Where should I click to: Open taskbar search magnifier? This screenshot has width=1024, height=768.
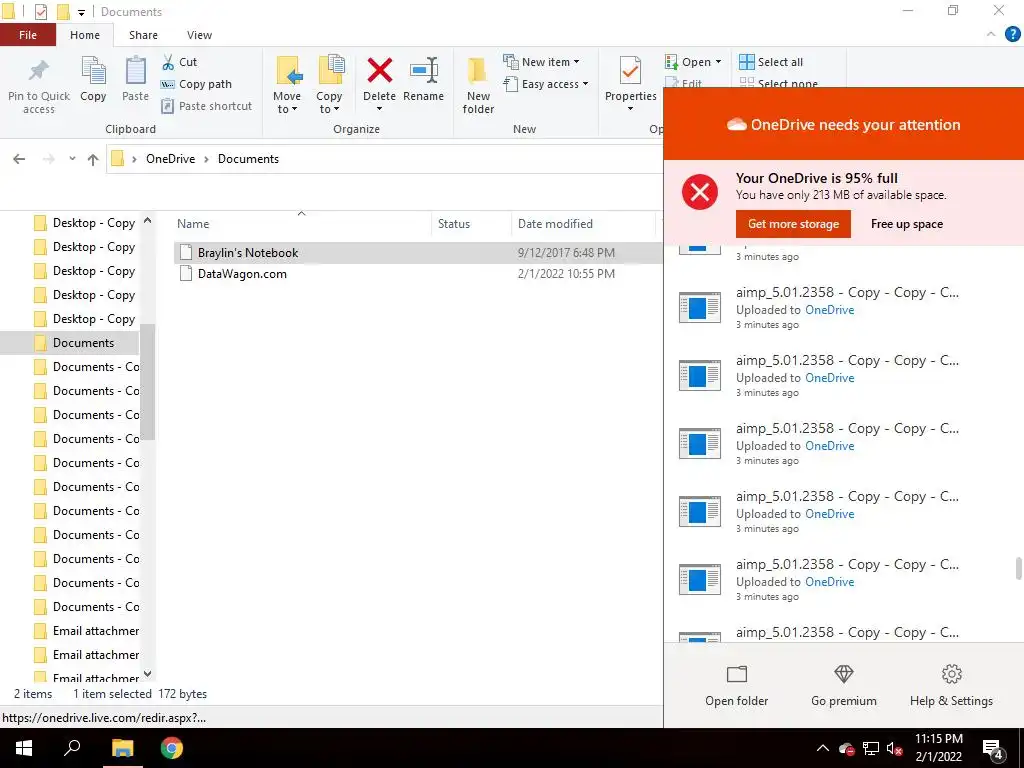pyautogui.click(x=72, y=748)
